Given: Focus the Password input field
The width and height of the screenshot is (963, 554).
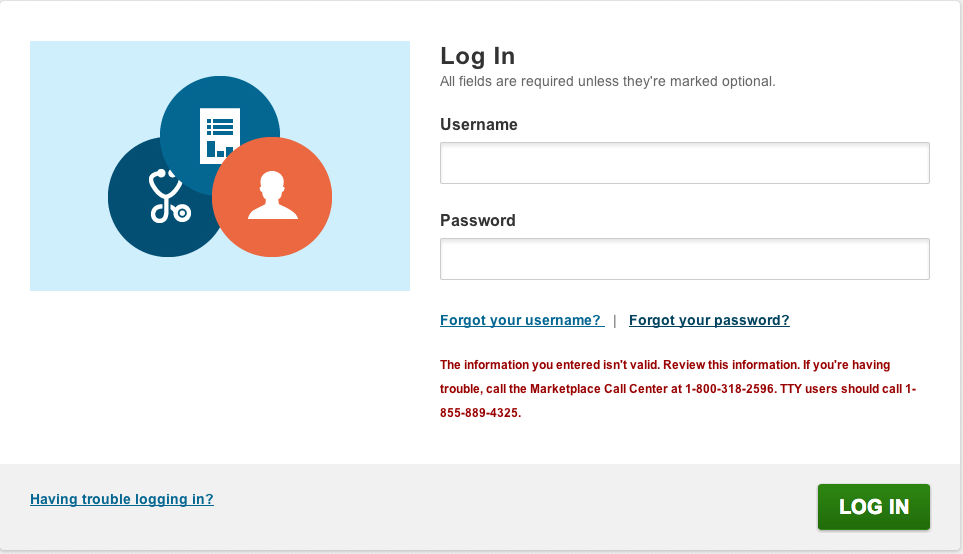Looking at the screenshot, I should [685, 259].
